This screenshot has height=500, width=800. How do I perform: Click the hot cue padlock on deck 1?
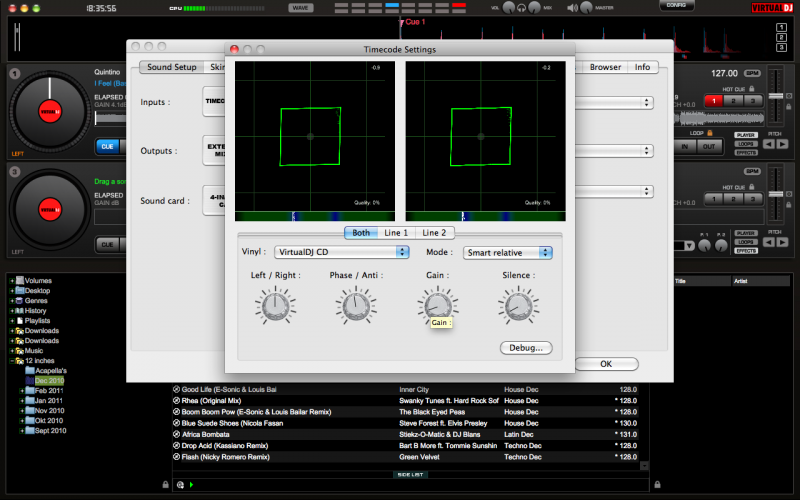[x=751, y=89]
